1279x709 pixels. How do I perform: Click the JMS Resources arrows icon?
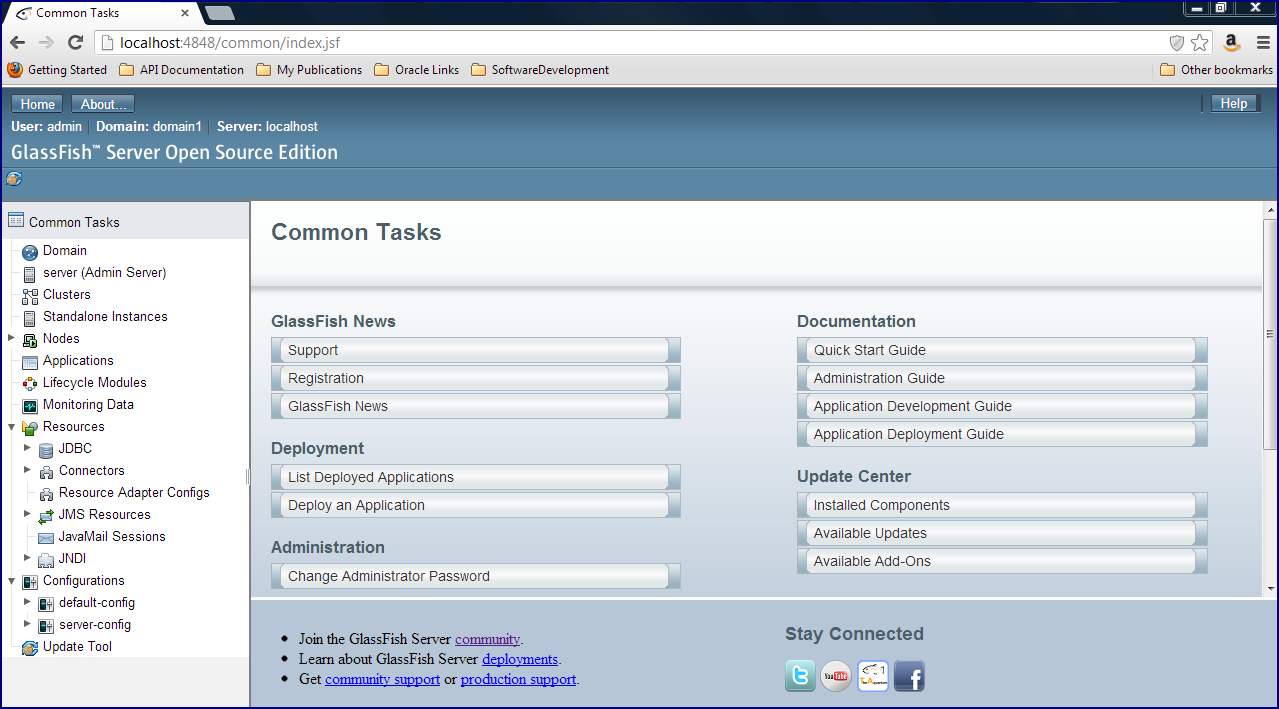[x=46, y=516]
